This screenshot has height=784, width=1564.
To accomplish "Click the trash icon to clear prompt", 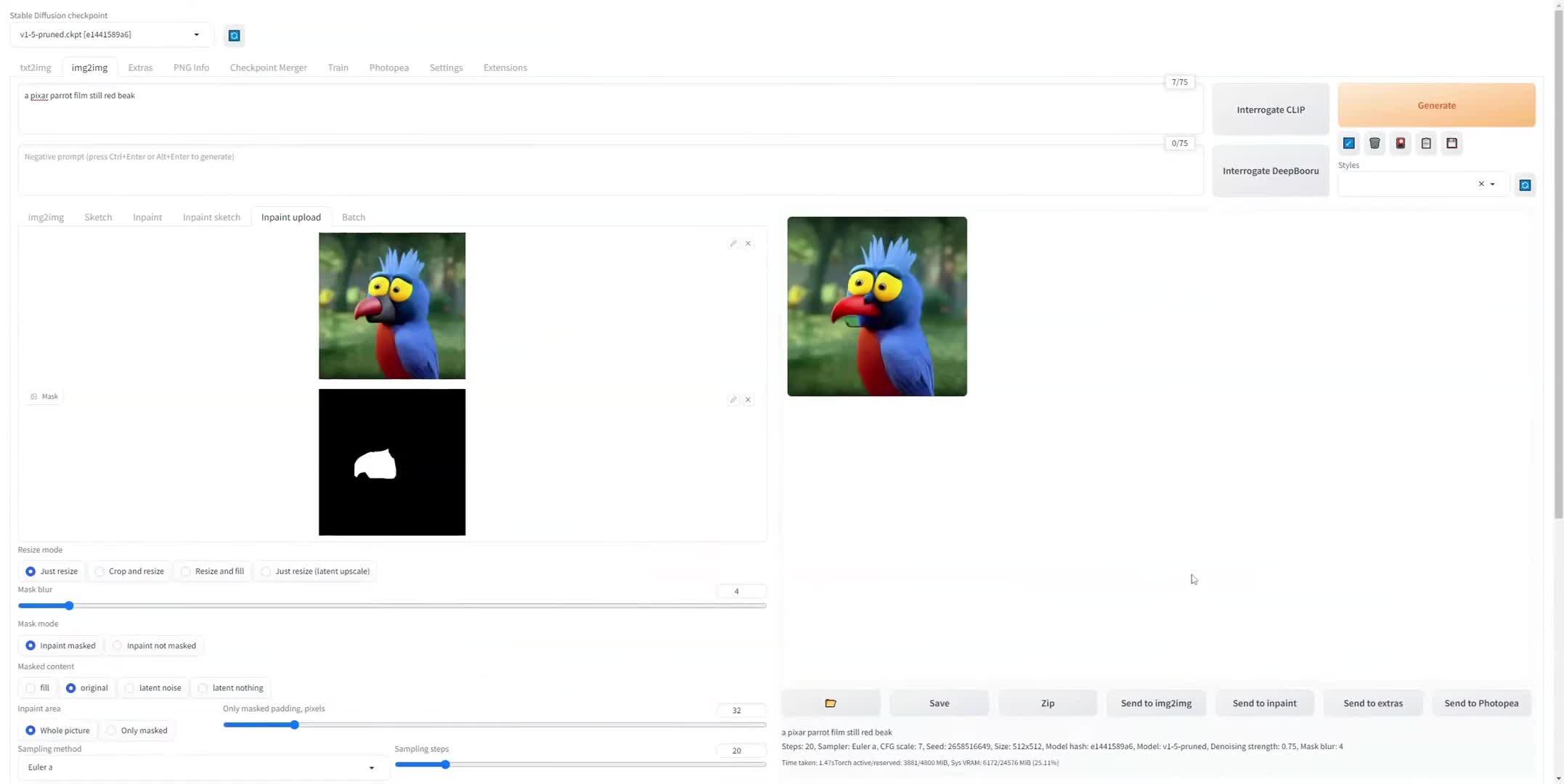I will pos(1374,143).
